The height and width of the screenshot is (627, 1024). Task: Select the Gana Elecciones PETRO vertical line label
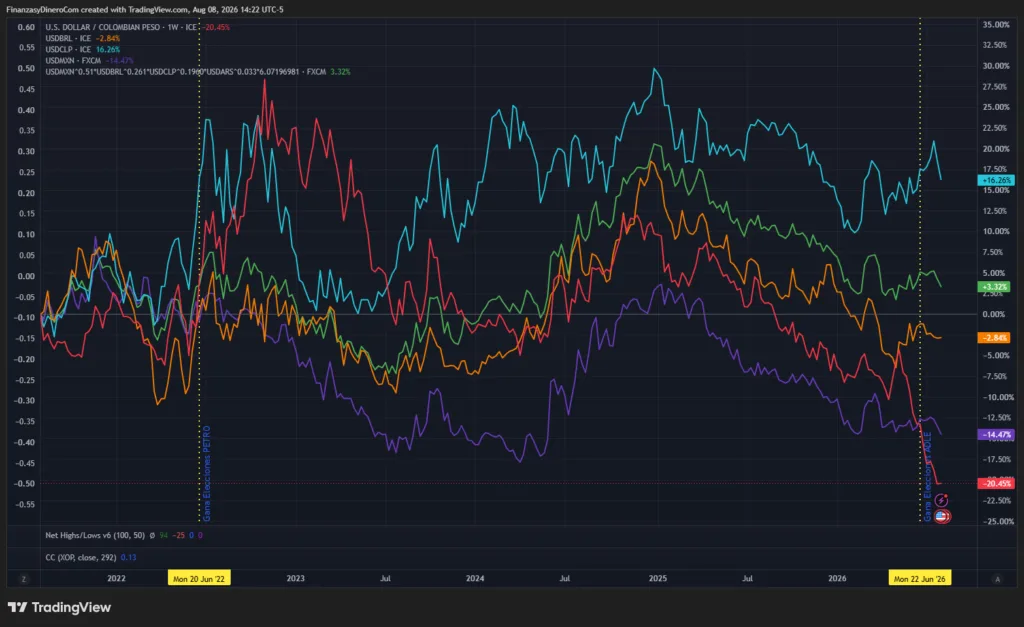[207, 474]
